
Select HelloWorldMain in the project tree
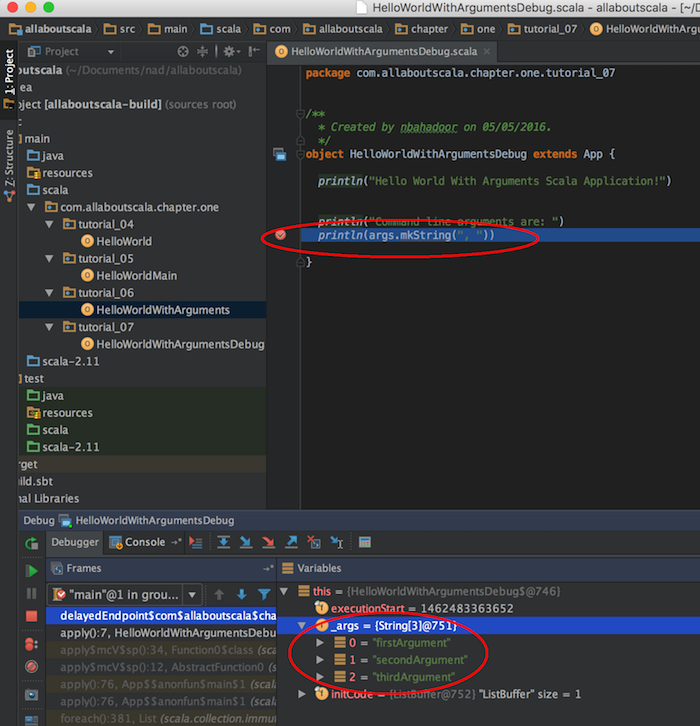129,275
